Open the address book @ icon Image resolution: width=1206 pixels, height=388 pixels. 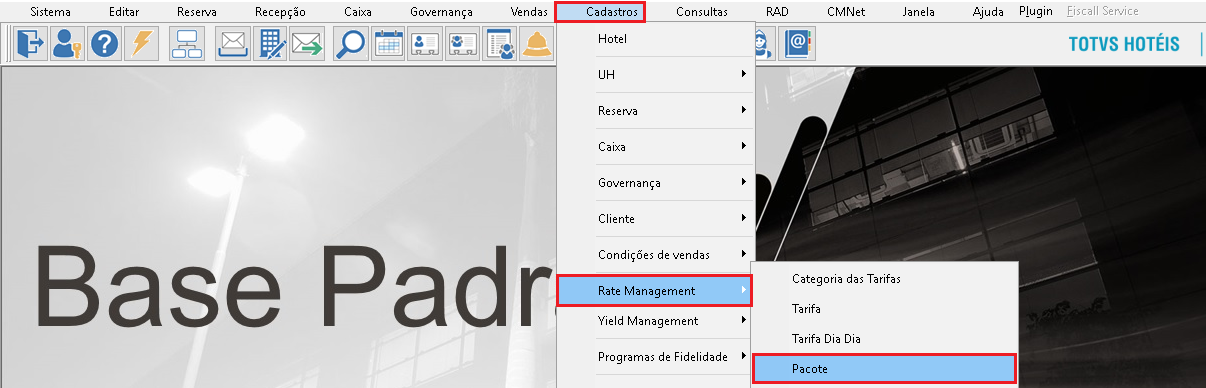tap(797, 44)
